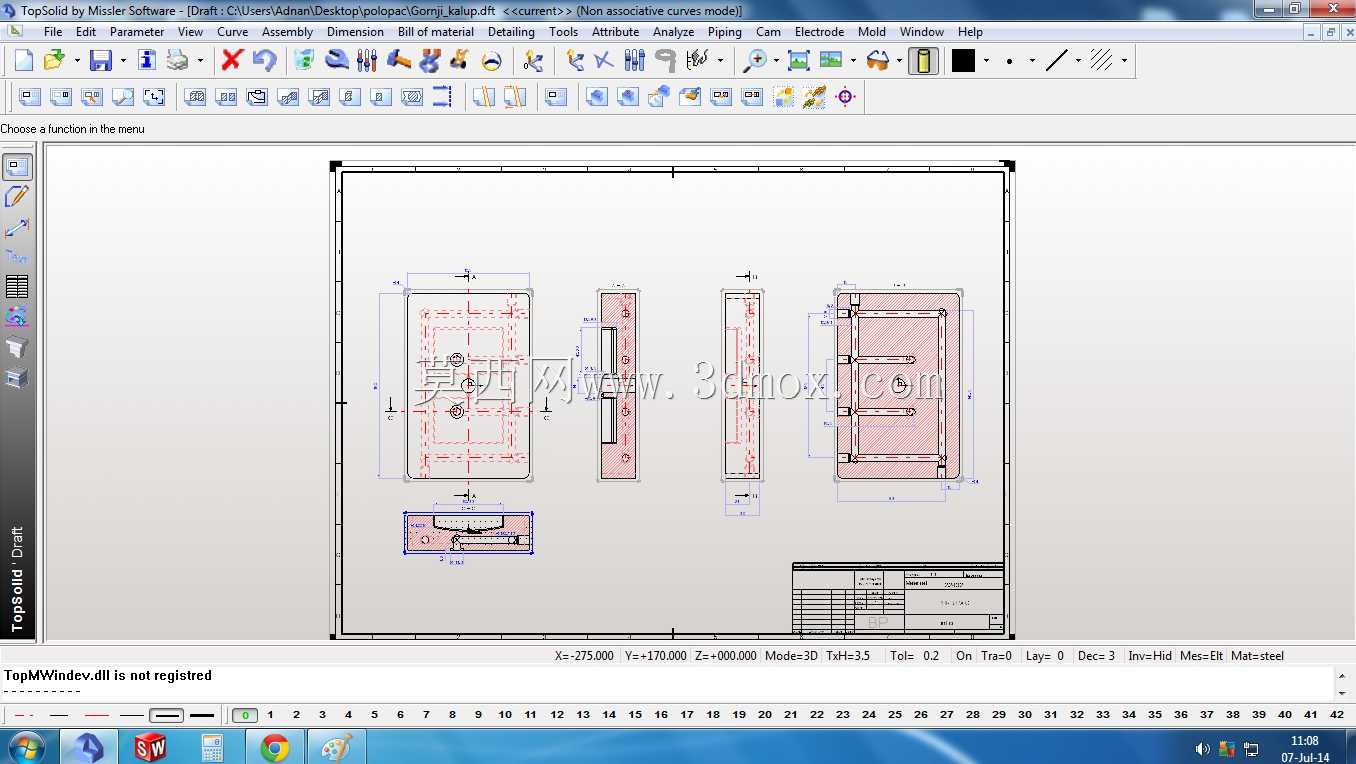The width and height of the screenshot is (1356, 764).
Task: Click the magnifier detail view icon in the second toolbar
Action: pyautogui.click(x=123, y=97)
